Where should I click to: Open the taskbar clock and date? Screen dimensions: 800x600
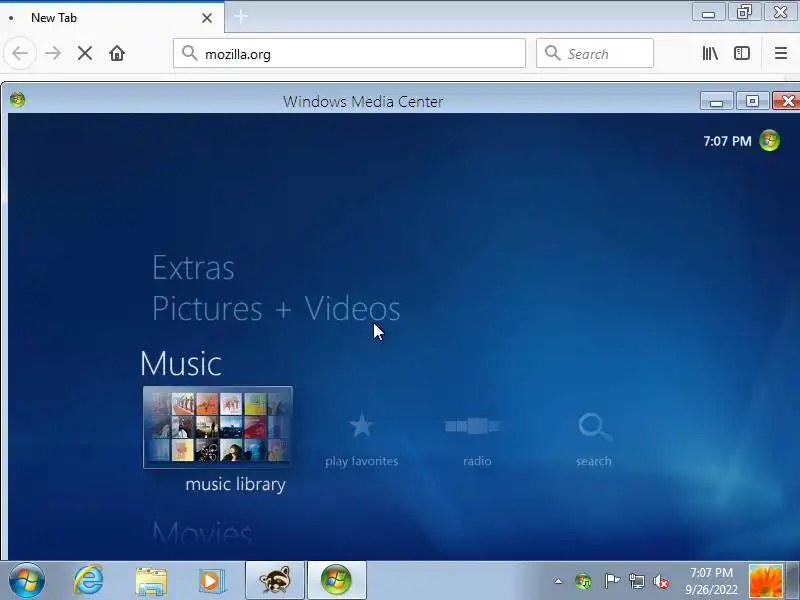coord(711,581)
